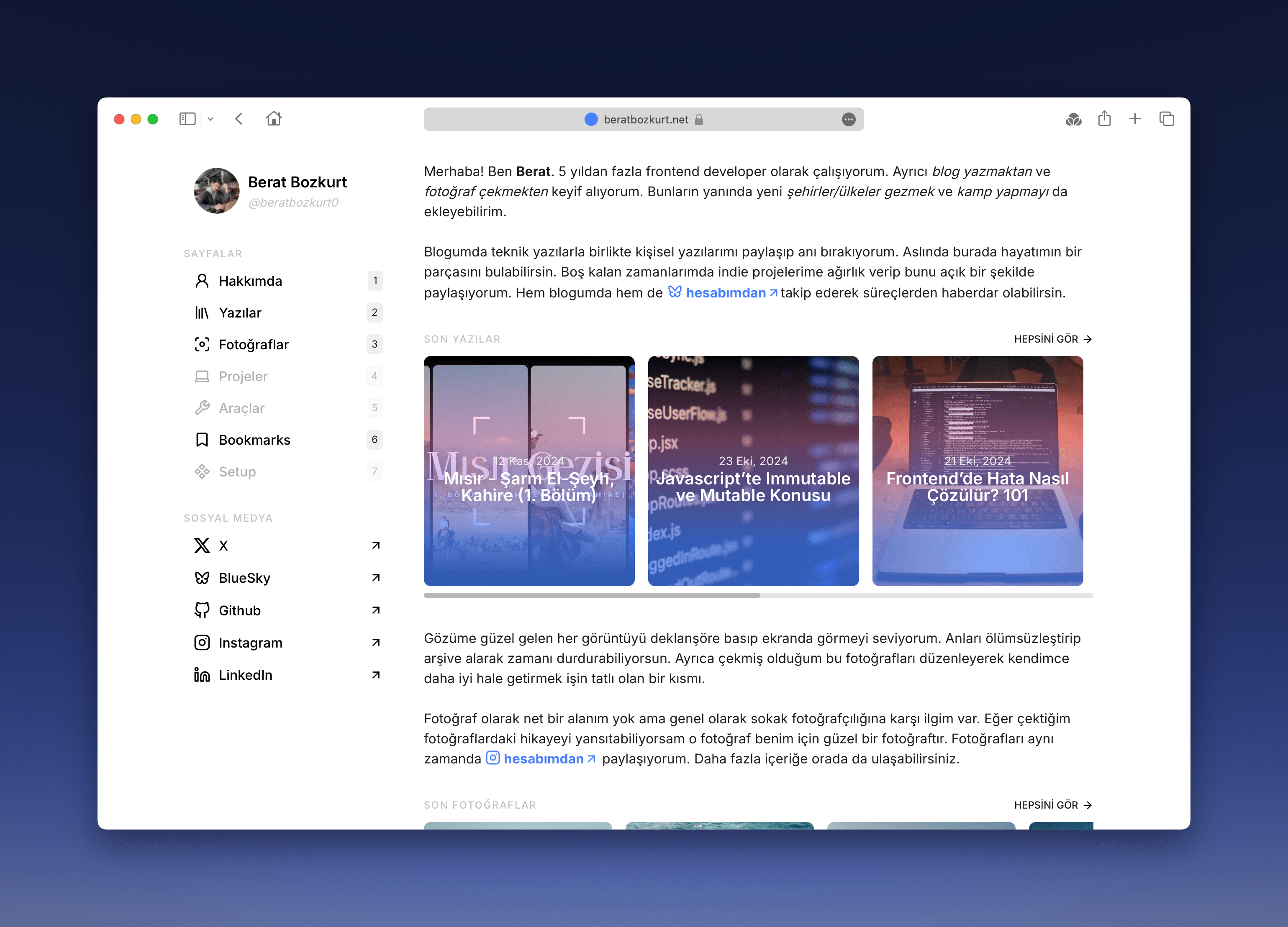
Task: Click the beratbozkurt.net address field
Action: click(x=645, y=119)
